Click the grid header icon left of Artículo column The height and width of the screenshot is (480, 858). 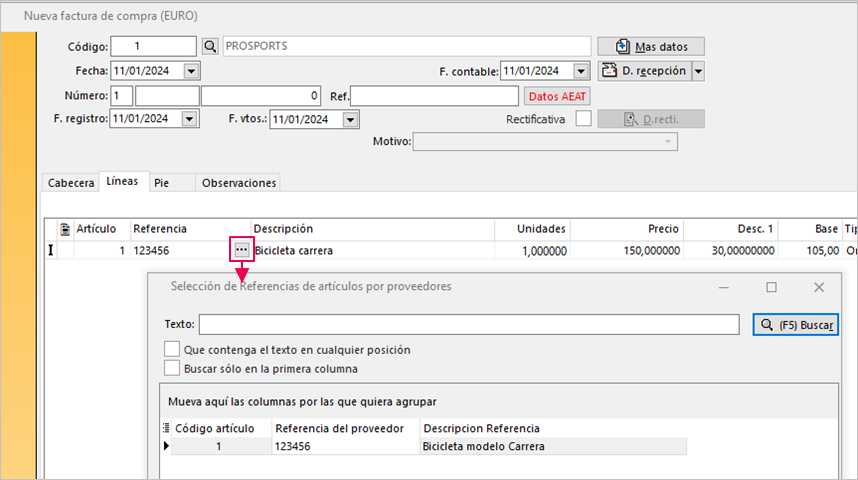tap(65, 229)
